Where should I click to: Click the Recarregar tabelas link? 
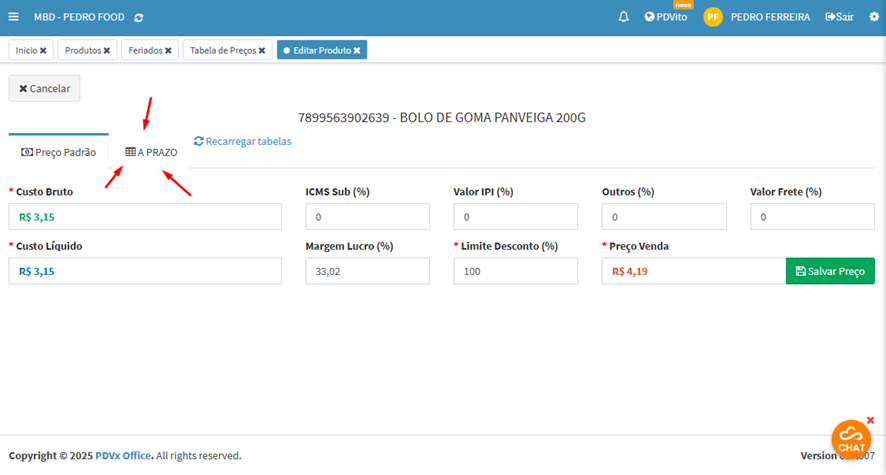coord(243,141)
